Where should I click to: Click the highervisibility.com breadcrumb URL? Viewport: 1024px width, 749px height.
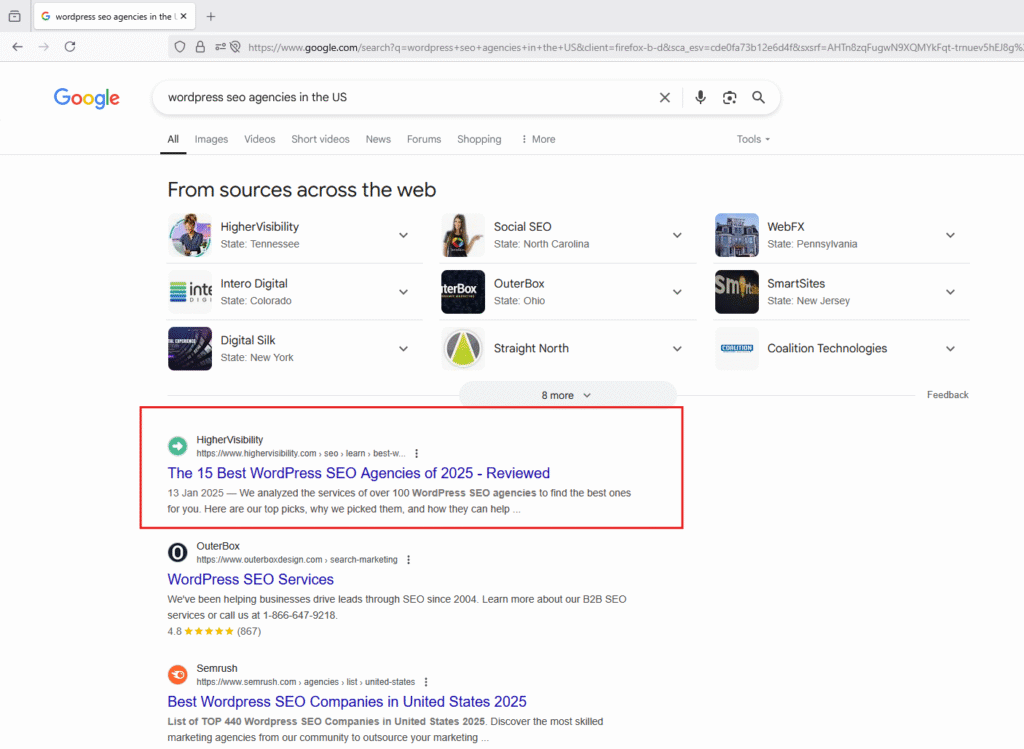point(301,453)
